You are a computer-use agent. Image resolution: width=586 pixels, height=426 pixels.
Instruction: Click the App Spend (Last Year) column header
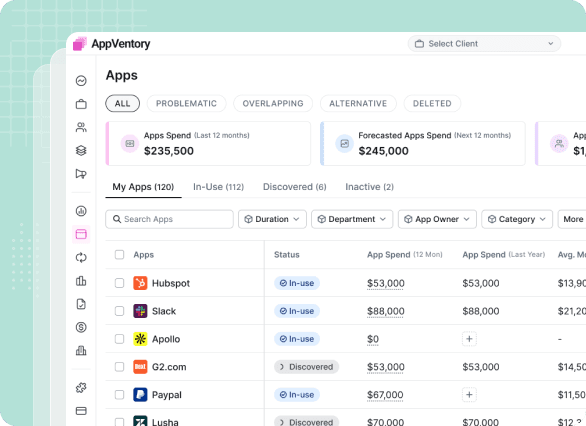503,254
